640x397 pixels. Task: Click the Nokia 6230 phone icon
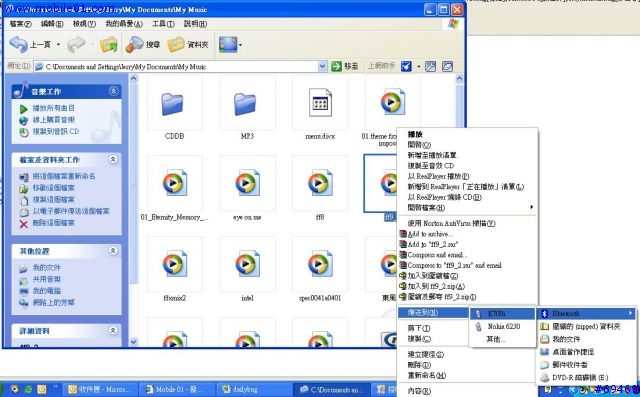(x=478, y=326)
